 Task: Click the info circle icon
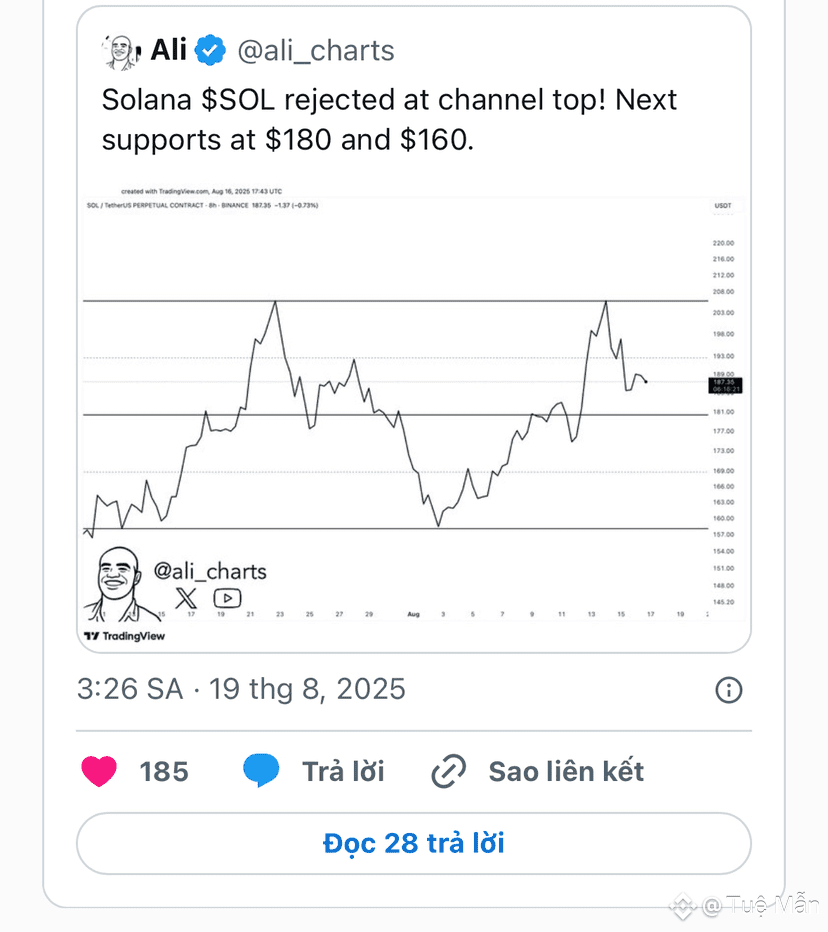pyautogui.click(x=729, y=690)
